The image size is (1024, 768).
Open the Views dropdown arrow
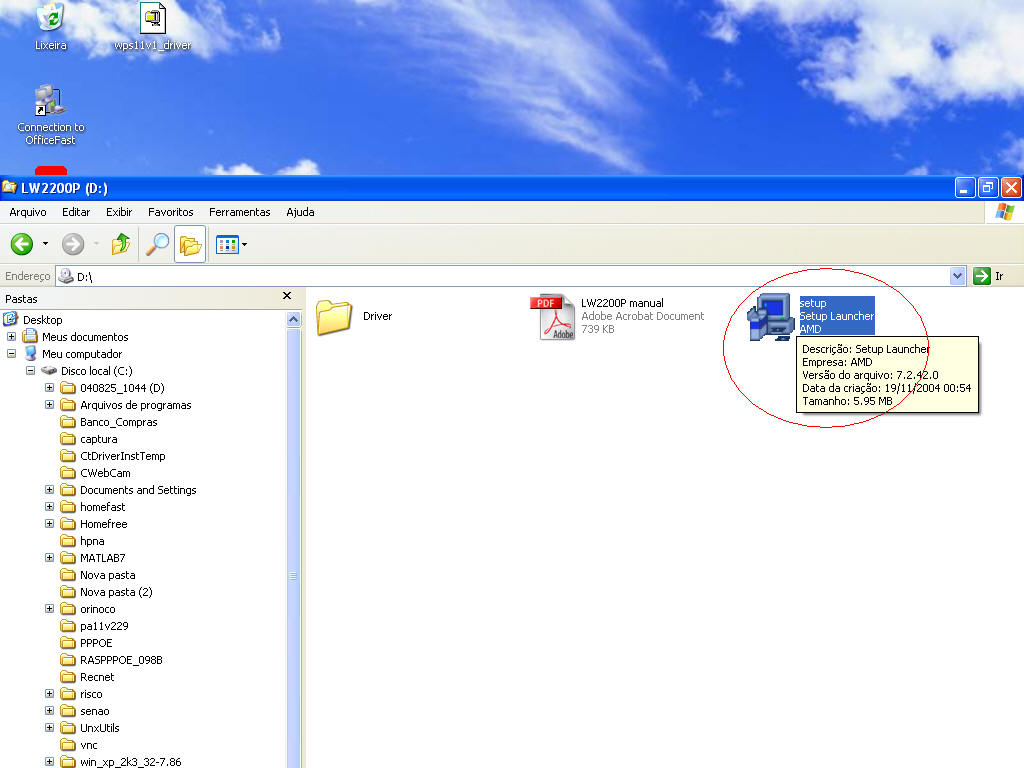(x=244, y=244)
